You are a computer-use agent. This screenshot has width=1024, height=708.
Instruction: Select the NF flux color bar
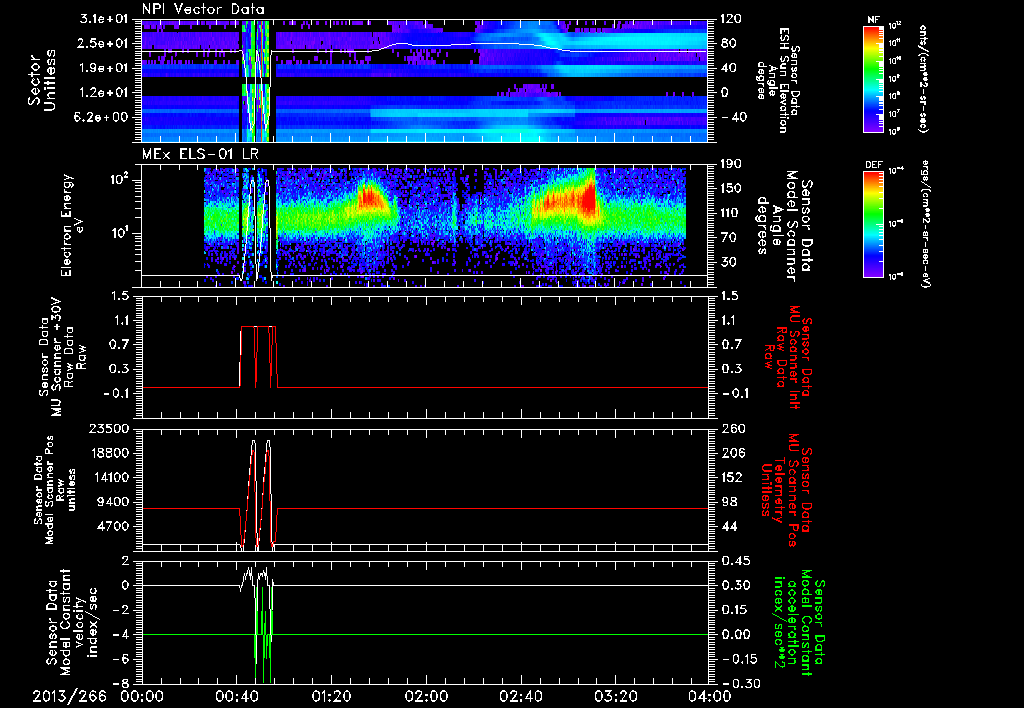tap(873, 78)
